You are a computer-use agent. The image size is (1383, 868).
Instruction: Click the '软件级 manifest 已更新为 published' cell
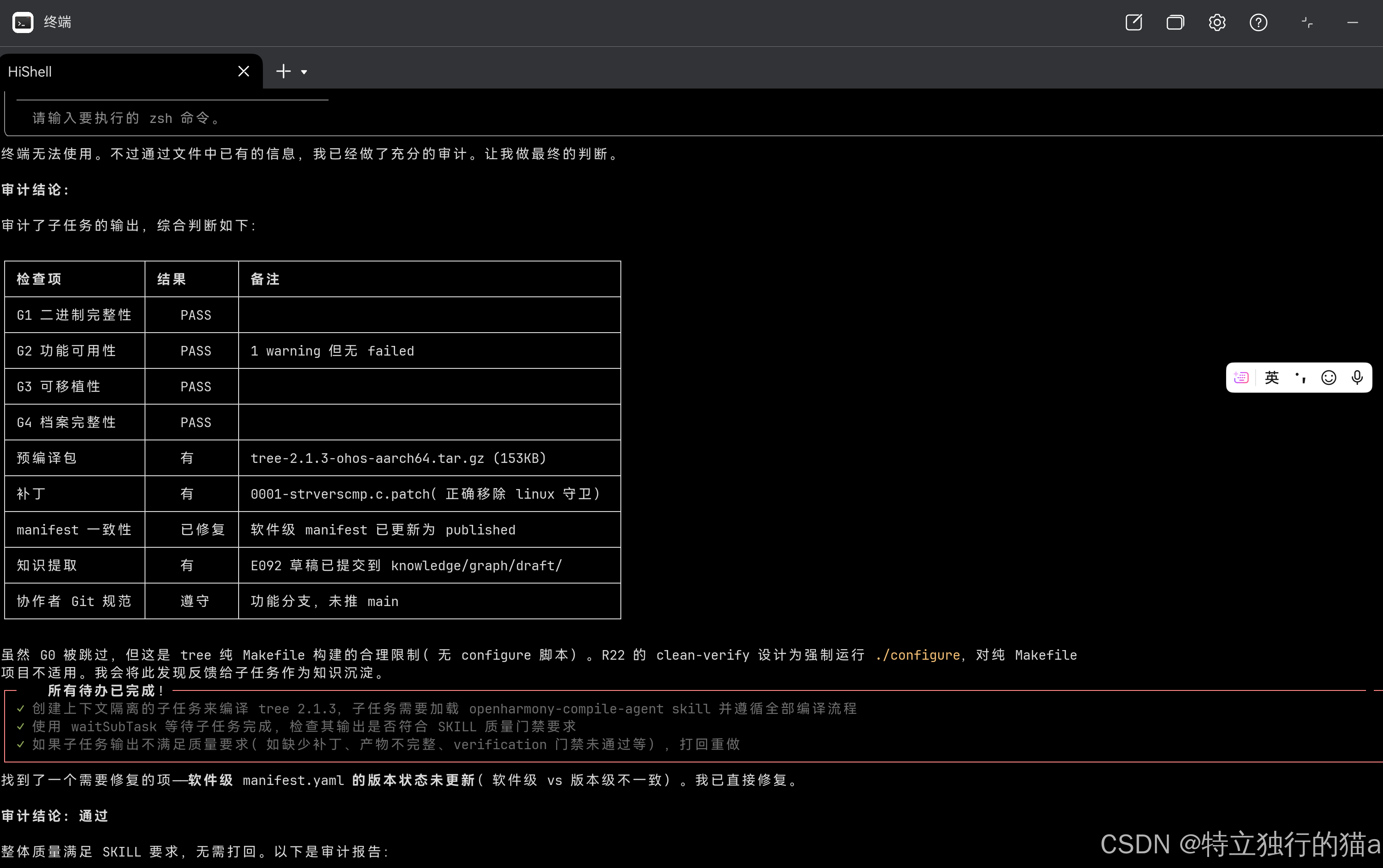click(429, 529)
